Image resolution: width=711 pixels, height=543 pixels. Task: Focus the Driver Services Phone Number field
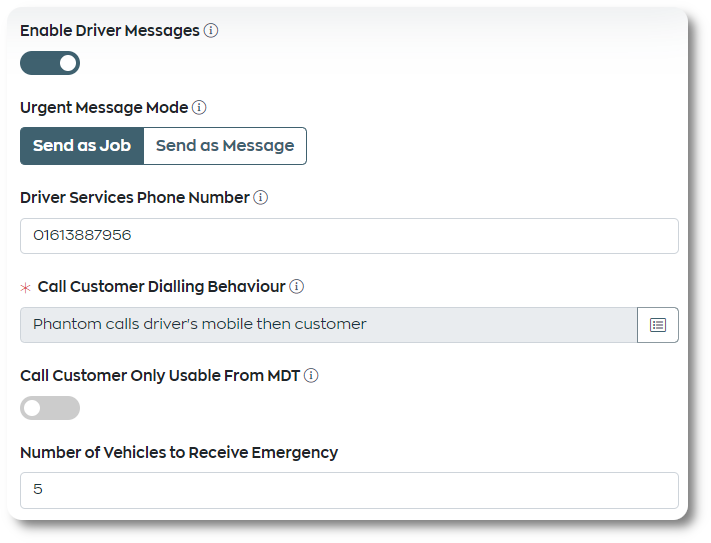point(349,236)
